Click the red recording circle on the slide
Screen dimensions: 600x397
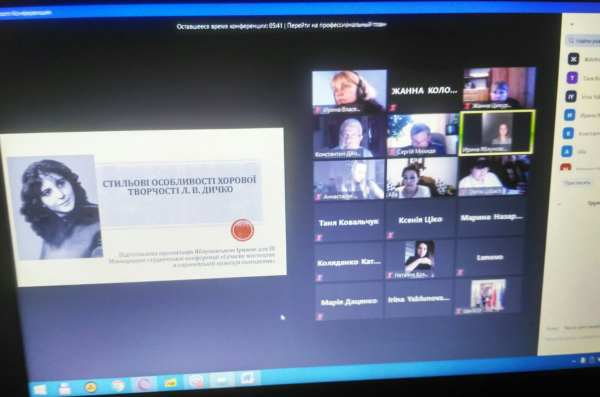[242, 230]
